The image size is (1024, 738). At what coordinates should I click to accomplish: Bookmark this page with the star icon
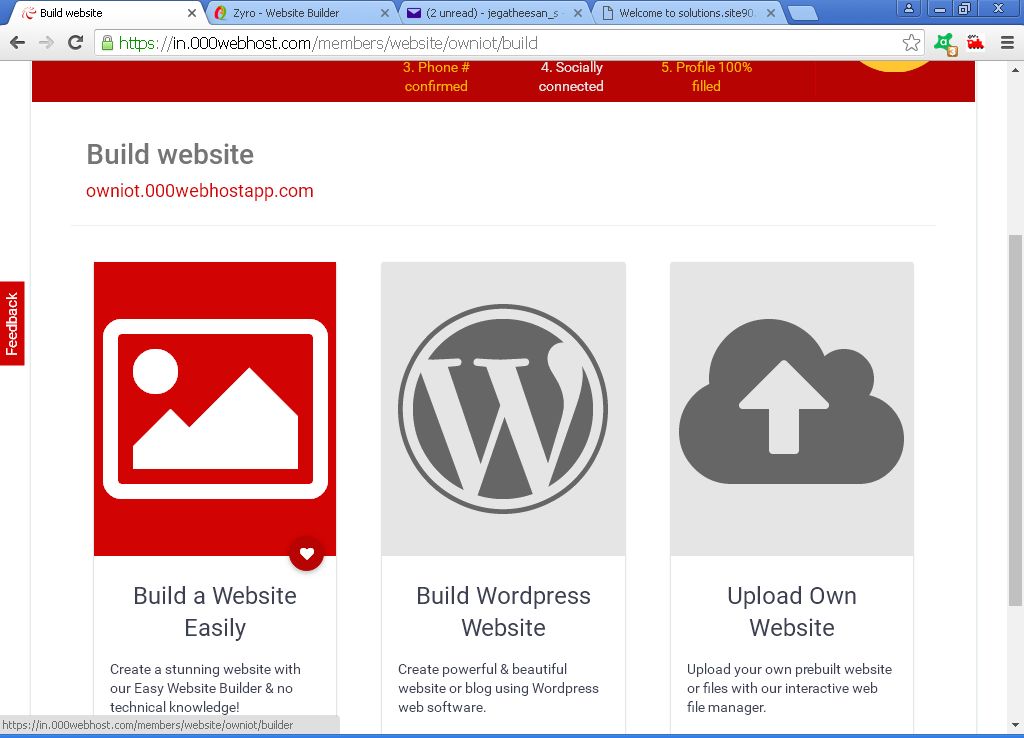click(911, 43)
